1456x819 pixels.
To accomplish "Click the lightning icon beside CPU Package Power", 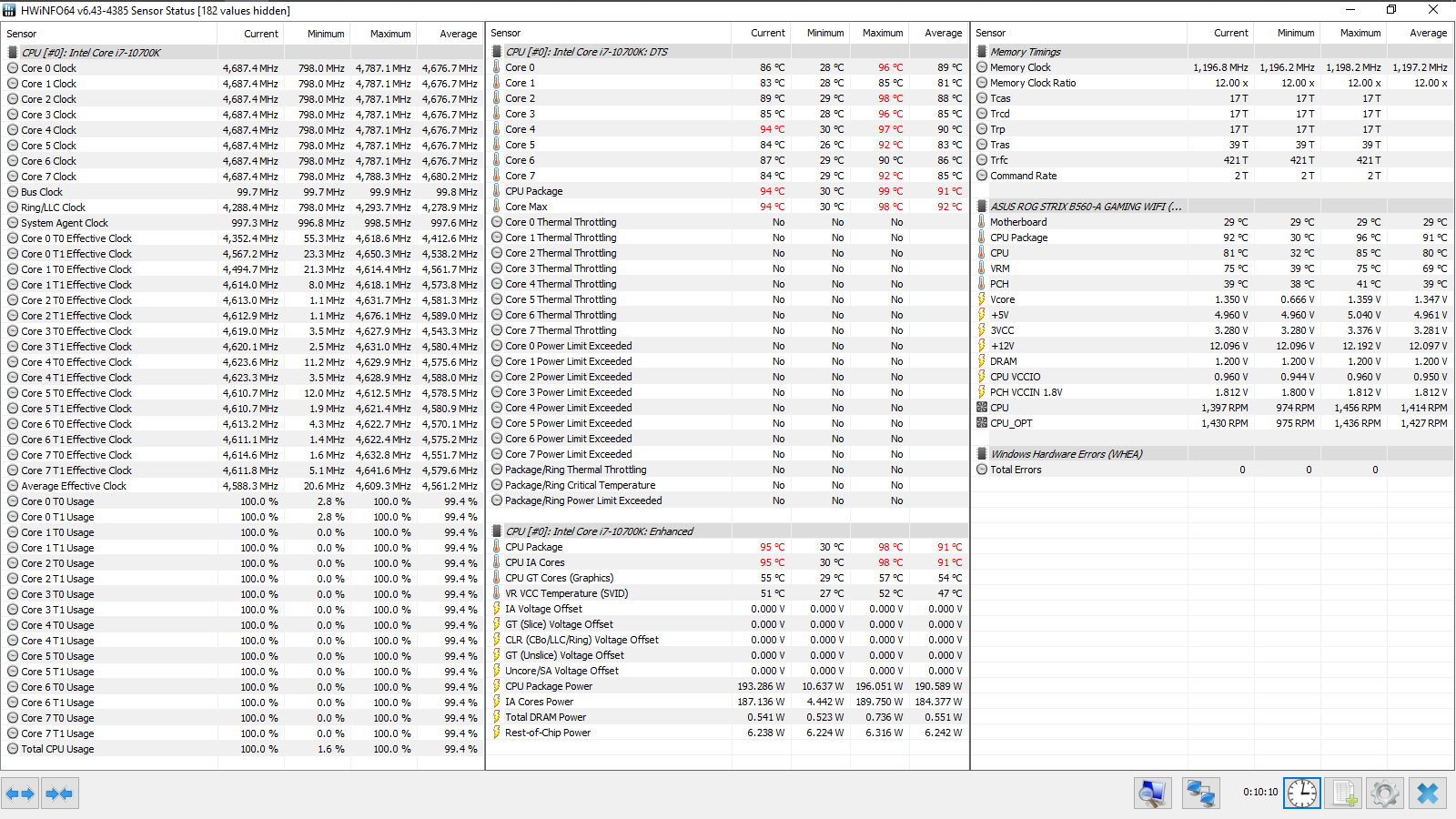I will [497, 686].
